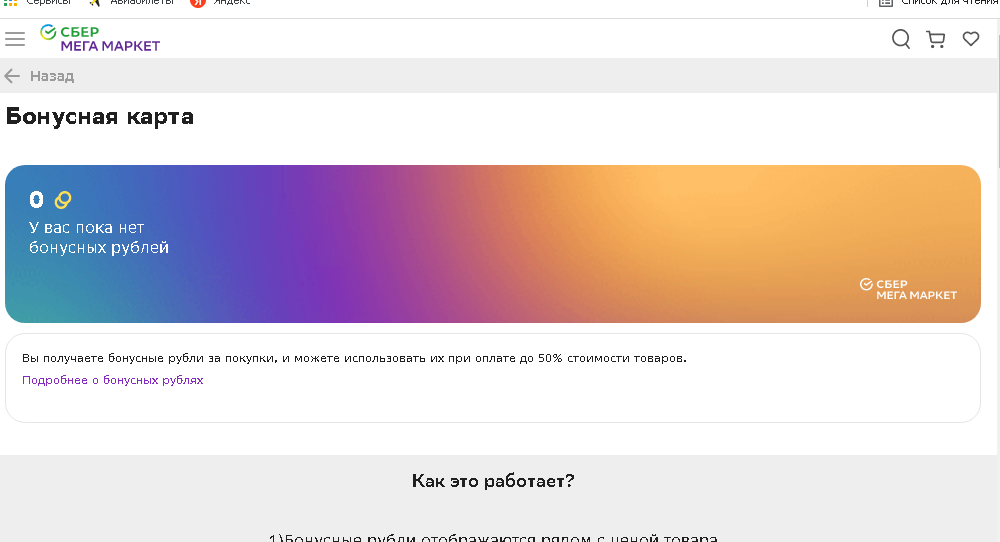1000x542 pixels.
Task: Click У вас пока нет бонусных рублей text
Action: point(99,237)
